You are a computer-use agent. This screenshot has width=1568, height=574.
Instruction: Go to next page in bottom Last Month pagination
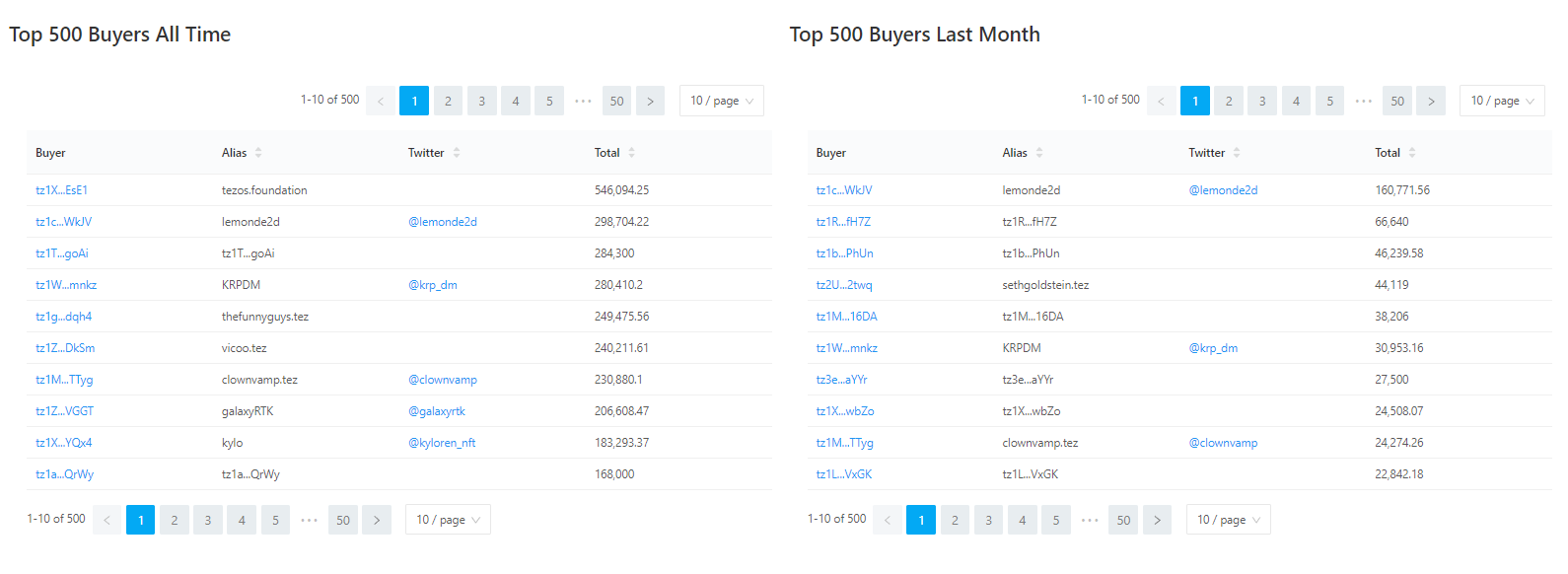click(x=1157, y=520)
